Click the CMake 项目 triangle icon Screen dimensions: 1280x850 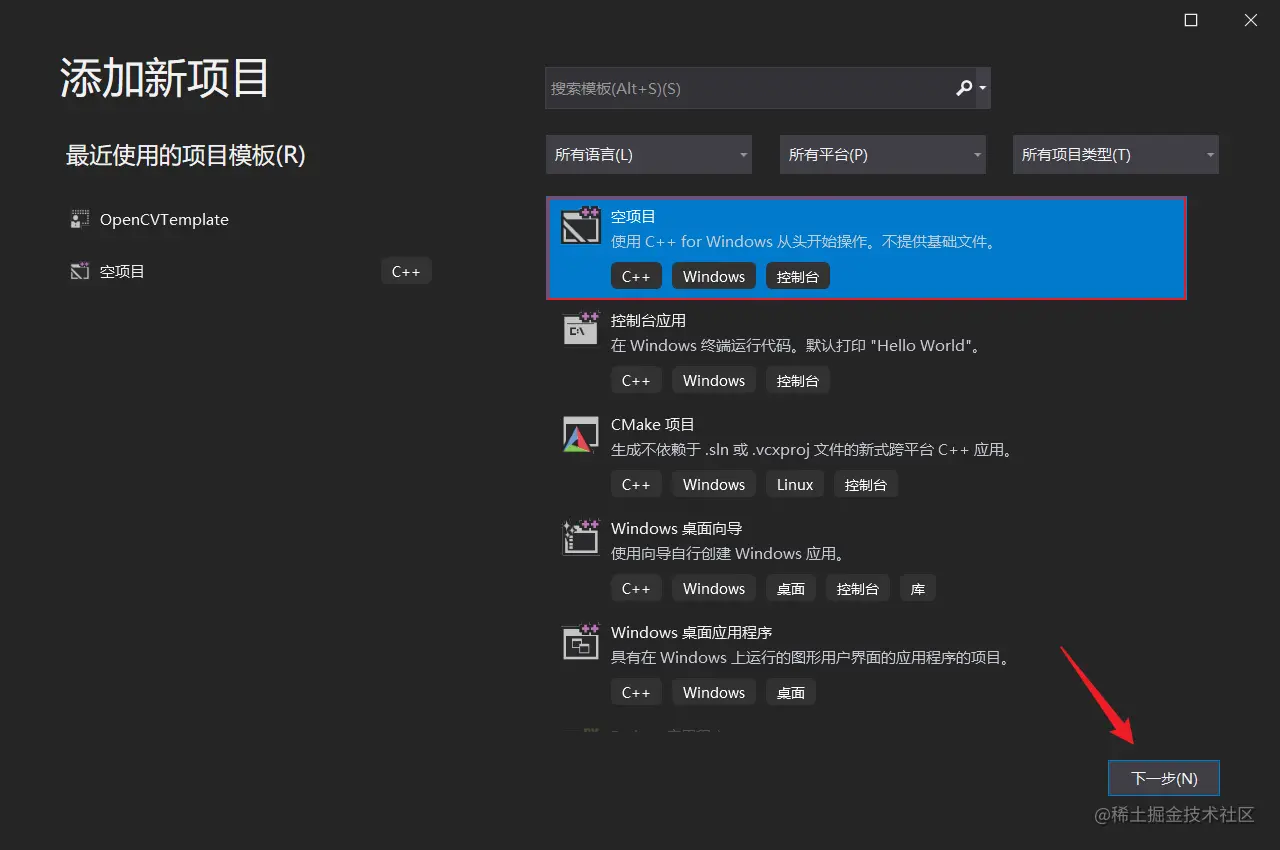[581, 434]
